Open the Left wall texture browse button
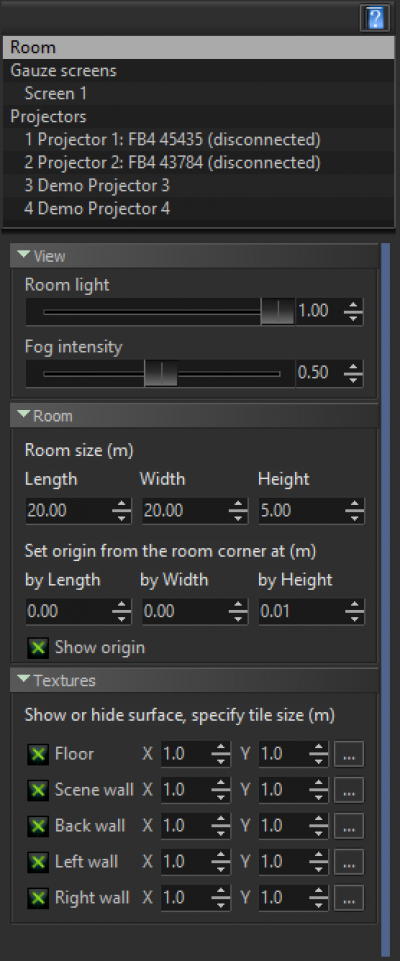400x961 pixels. click(x=349, y=862)
